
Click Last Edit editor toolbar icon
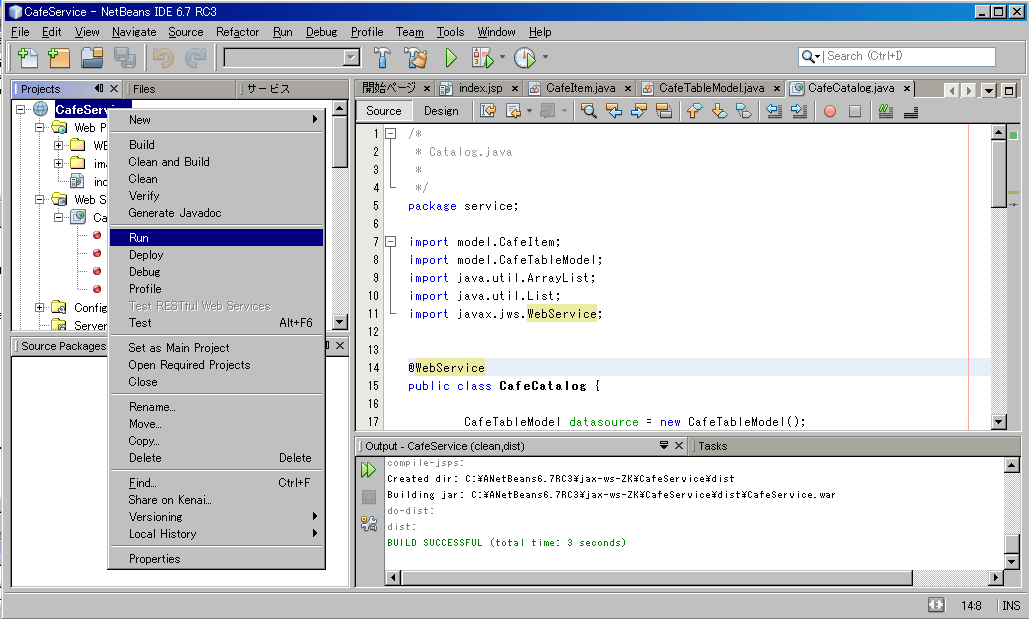[x=488, y=111]
